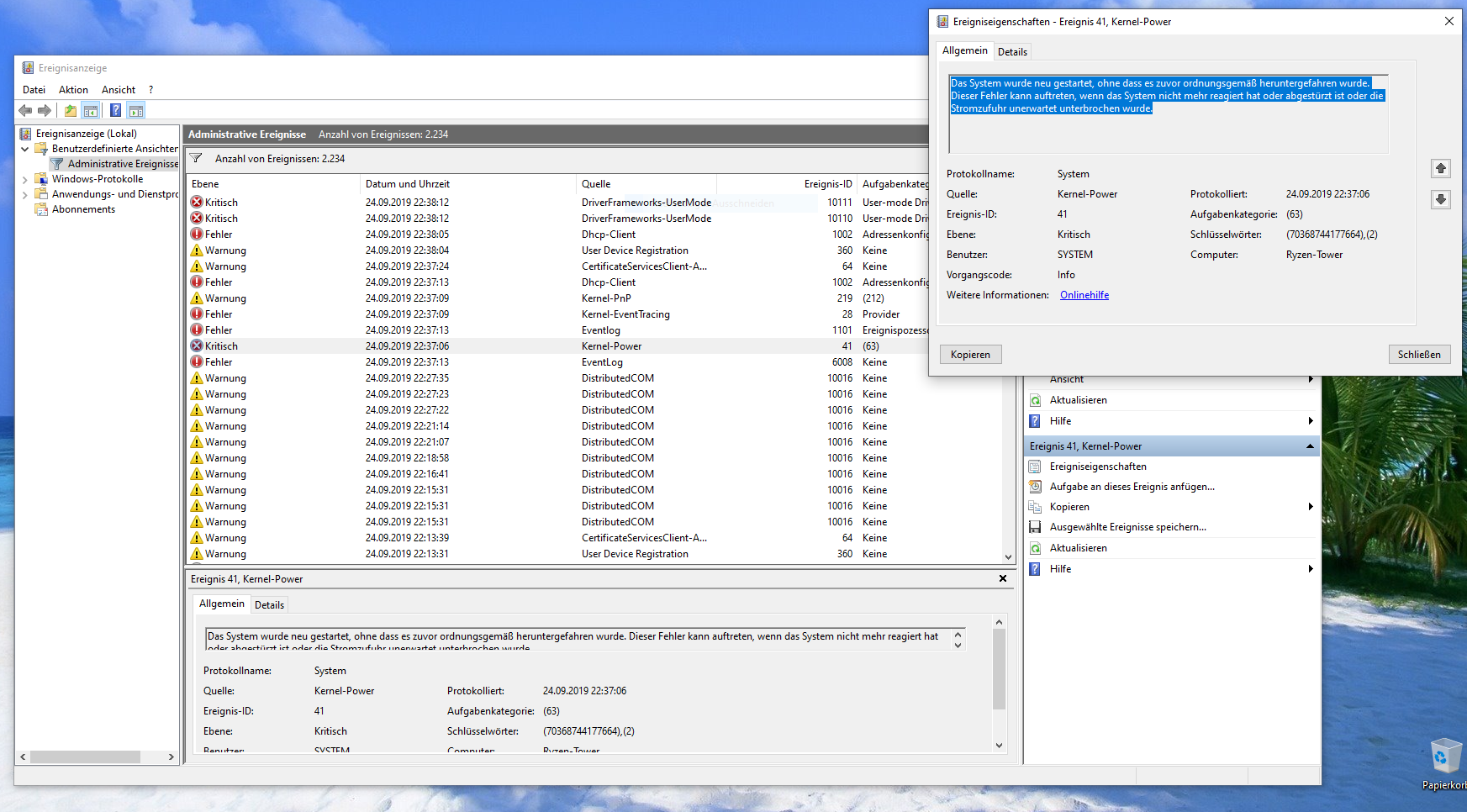Select the Eventlog row with ID 1101

(557, 330)
